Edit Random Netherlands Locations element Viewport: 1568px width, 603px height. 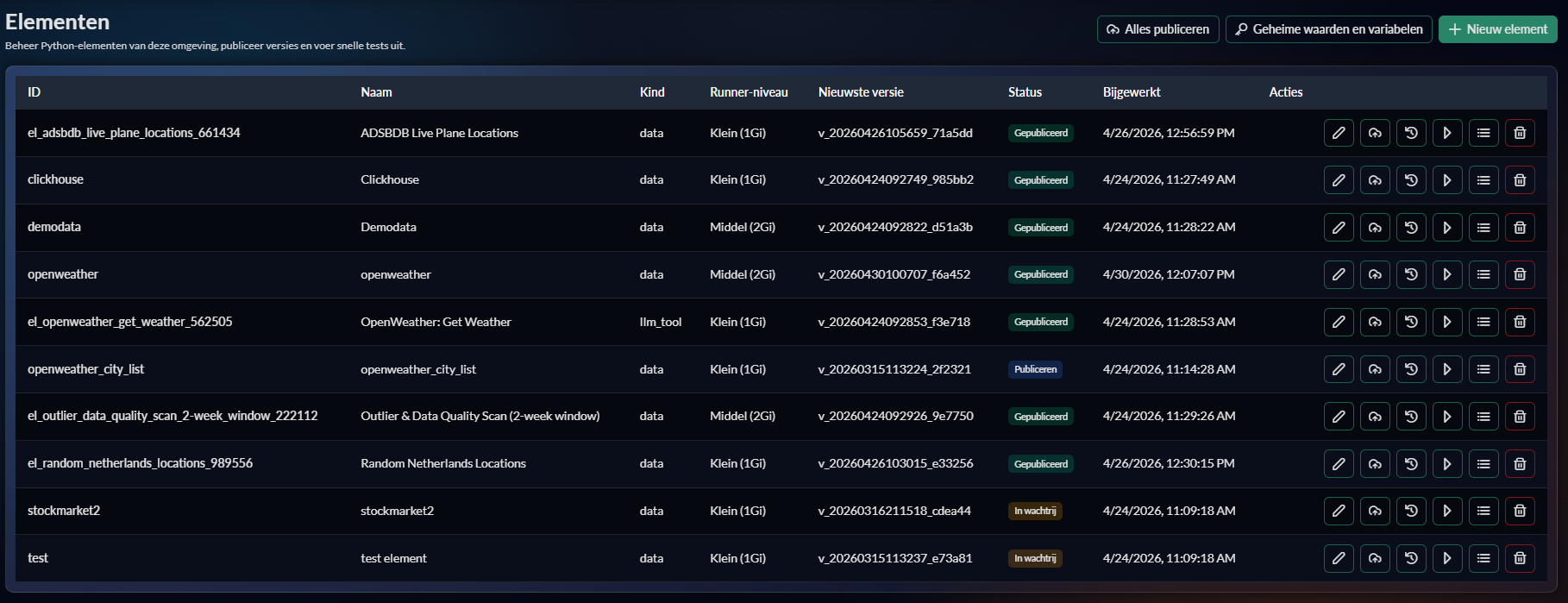click(x=1339, y=464)
